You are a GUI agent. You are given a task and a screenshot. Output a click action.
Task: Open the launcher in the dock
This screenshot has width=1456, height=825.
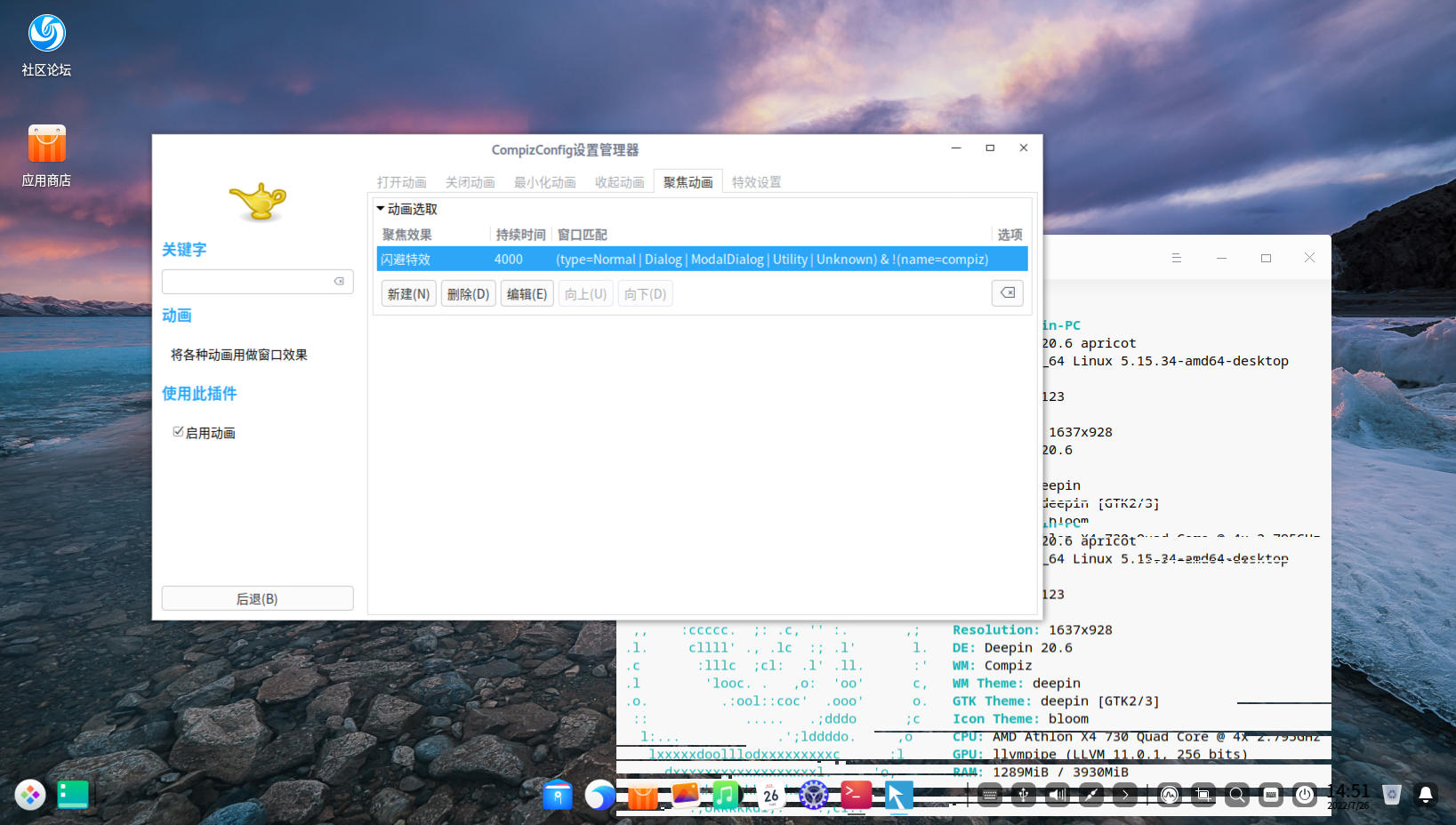pyautogui.click(x=30, y=795)
